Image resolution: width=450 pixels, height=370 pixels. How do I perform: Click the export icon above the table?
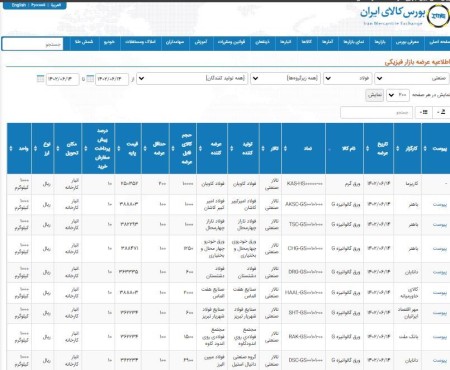[442, 112]
